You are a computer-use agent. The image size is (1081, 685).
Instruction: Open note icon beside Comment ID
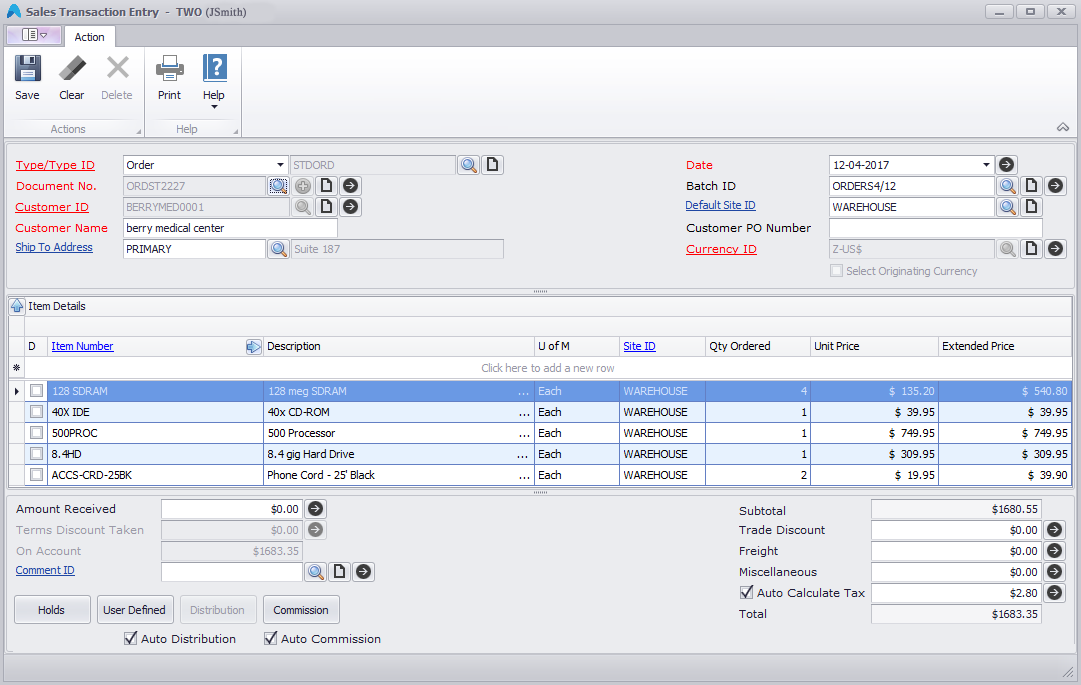(339, 572)
